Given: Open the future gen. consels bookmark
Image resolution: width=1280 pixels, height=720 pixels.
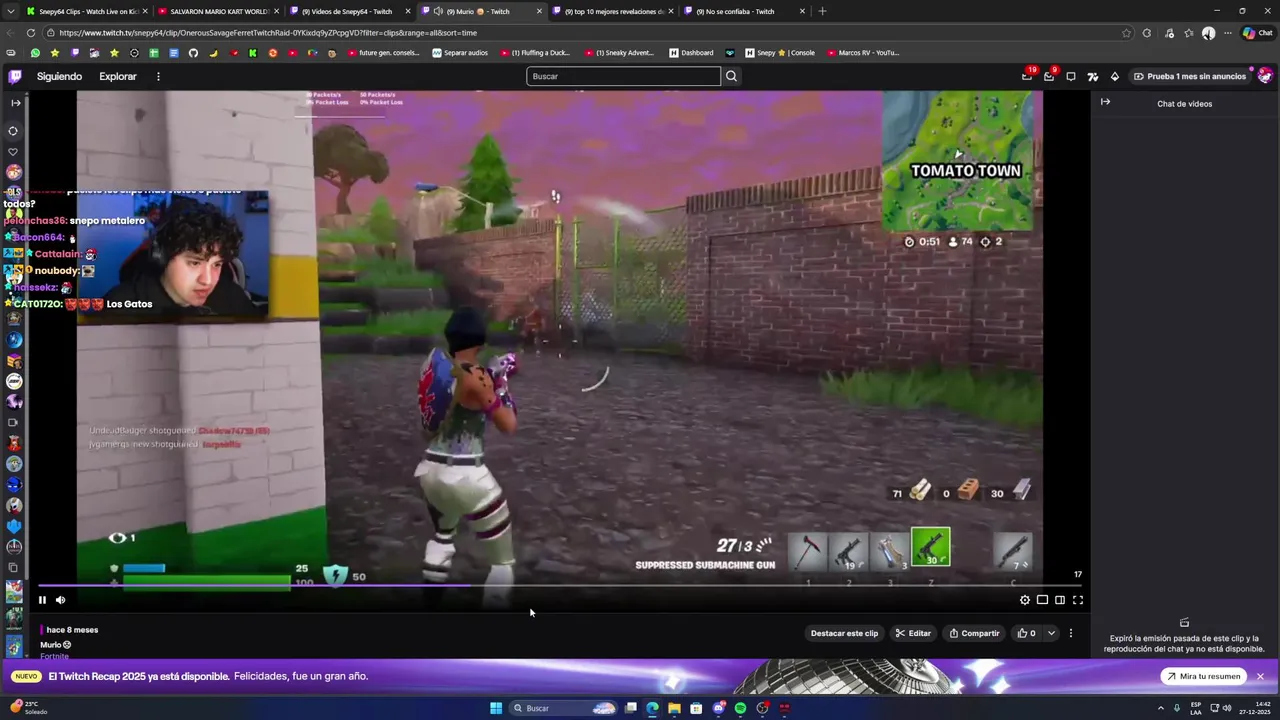Looking at the screenshot, I should coord(384,53).
